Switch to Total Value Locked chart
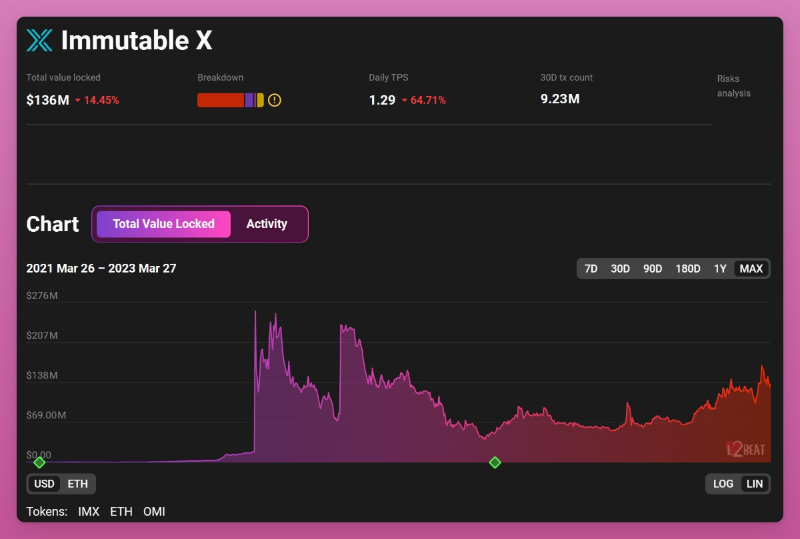This screenshot has height=539, width=800. point(164,224)
